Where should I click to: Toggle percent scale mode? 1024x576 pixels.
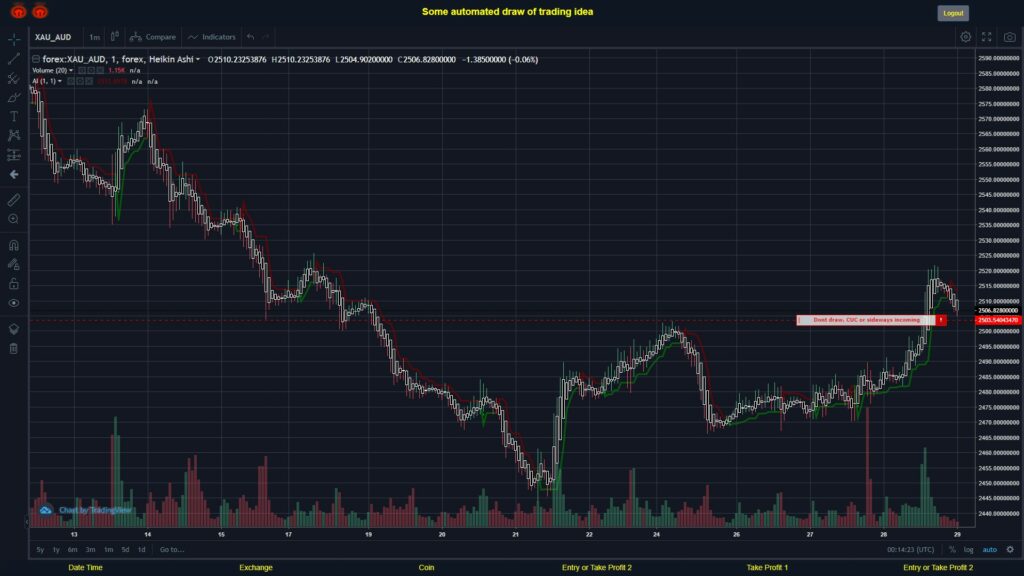(952, 550)
